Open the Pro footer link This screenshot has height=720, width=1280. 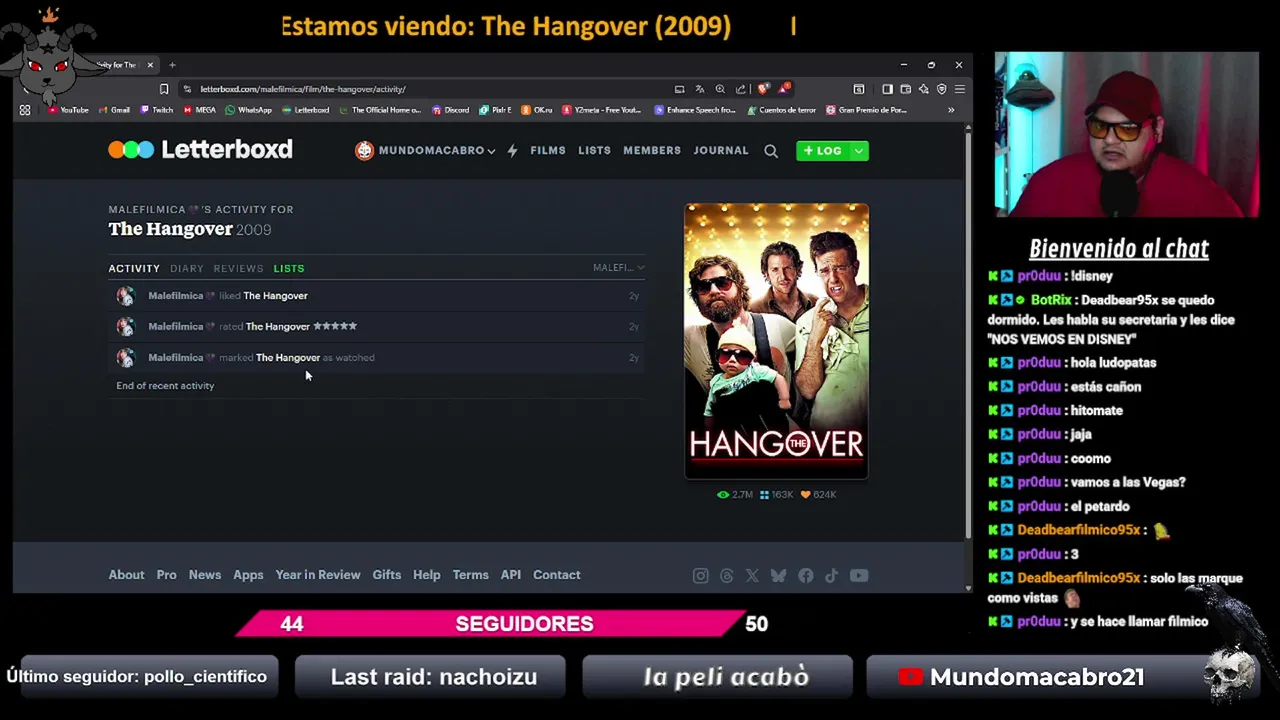tap(166, 575)
